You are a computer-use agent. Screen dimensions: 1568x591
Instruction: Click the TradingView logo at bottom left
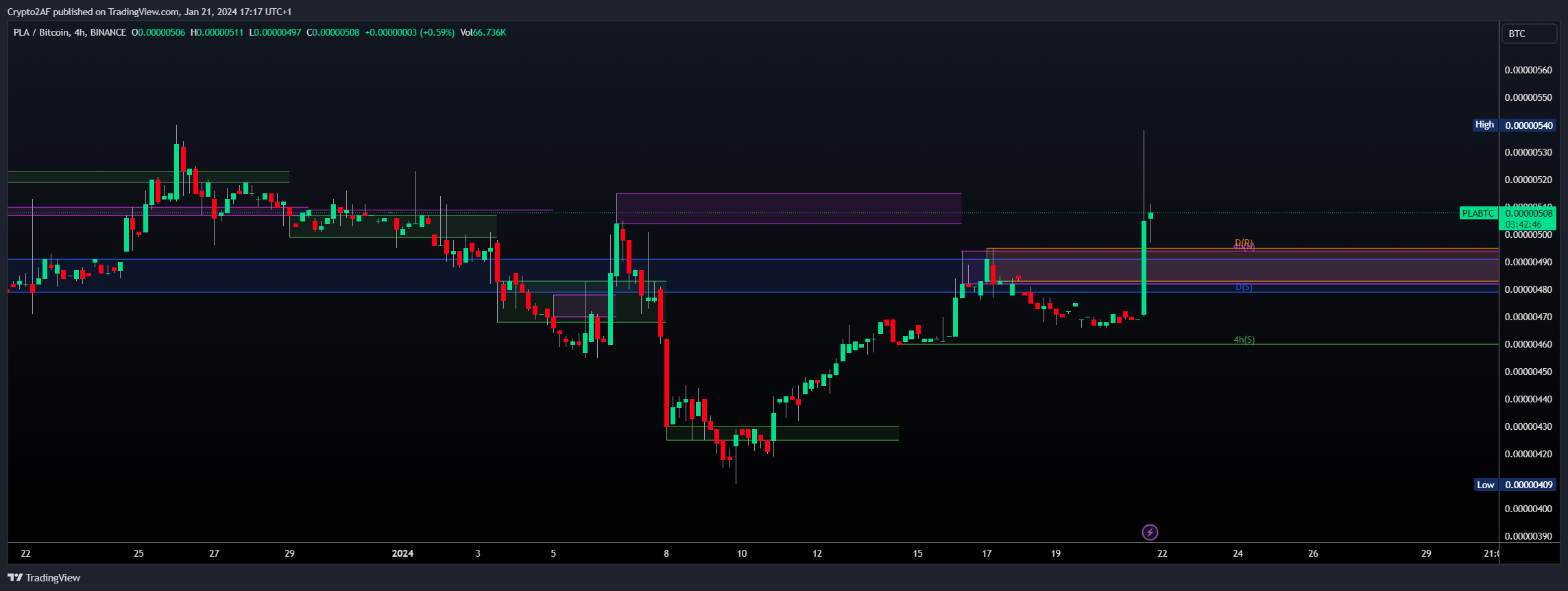point(44,577)
